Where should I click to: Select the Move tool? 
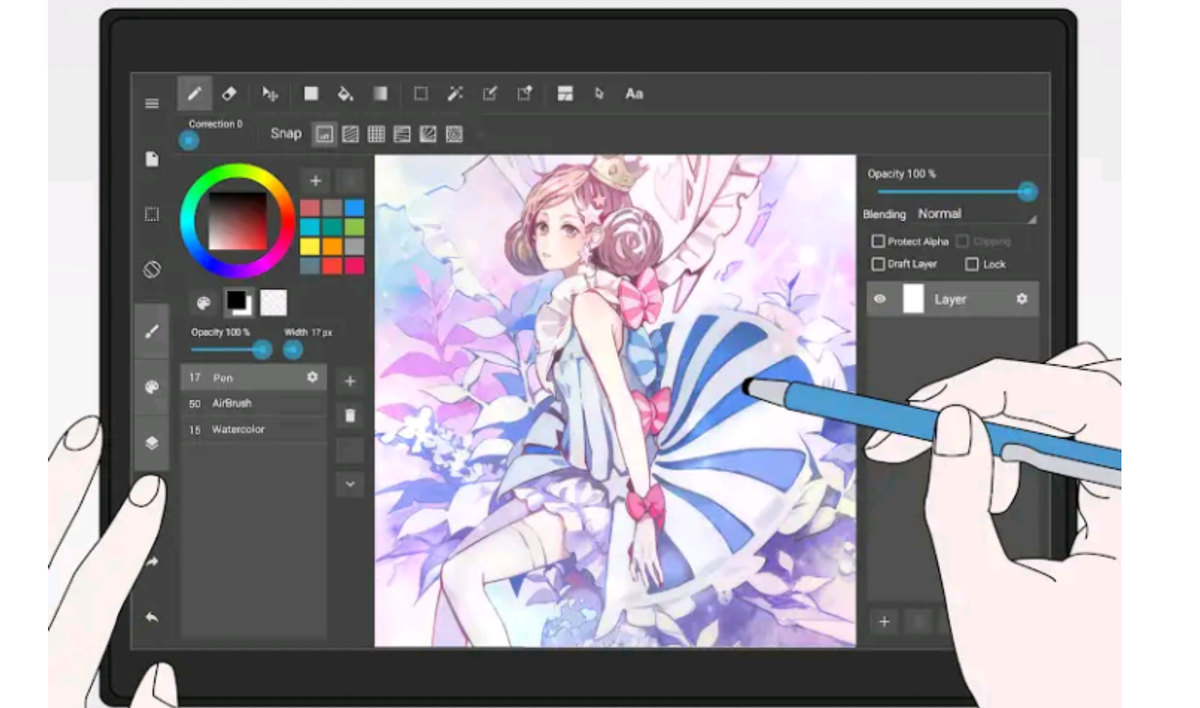coord(268,93)
